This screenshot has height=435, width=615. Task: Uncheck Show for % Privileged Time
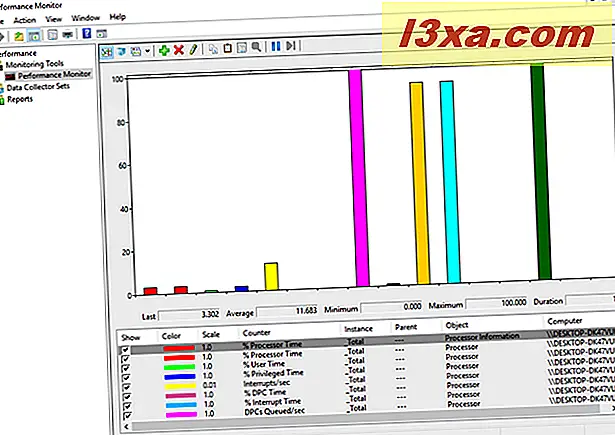coord(127,377)
